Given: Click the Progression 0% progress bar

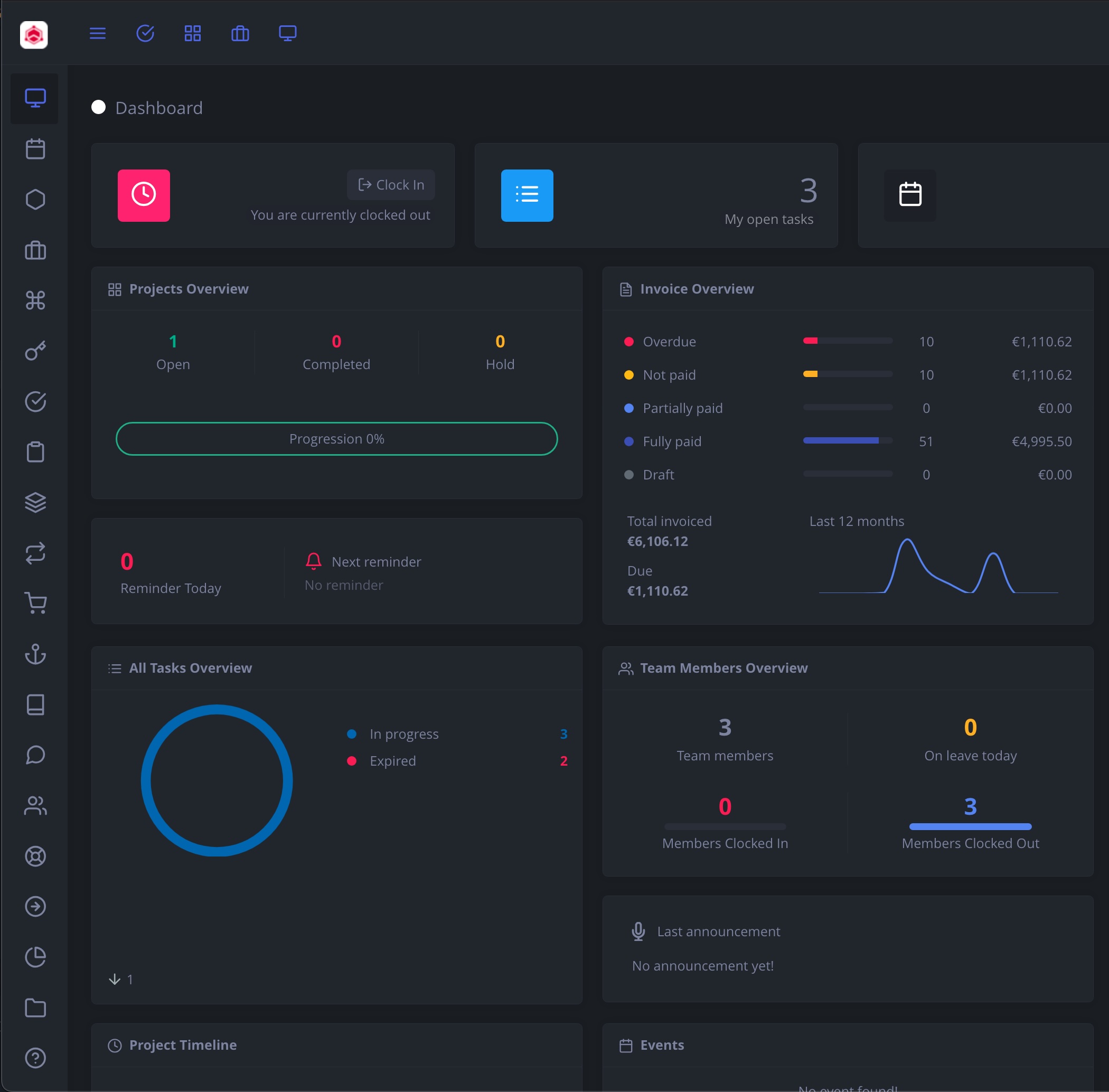Looking at the screenshot, I should click(x=336, y=439).
